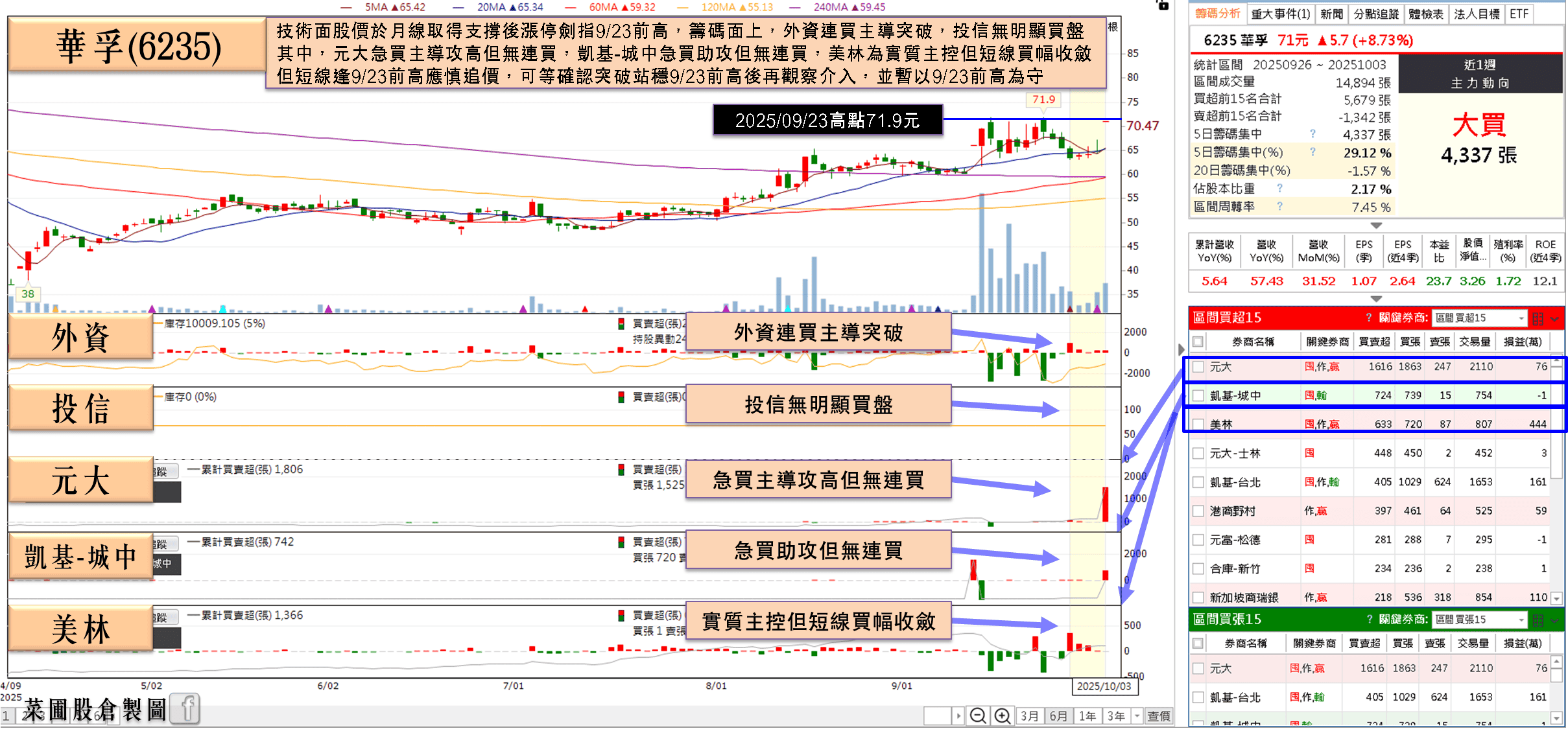This screenshot has height=744, width=1568.
Task: Expand the period range dropdown after 3年
Action: point(1137,716)
